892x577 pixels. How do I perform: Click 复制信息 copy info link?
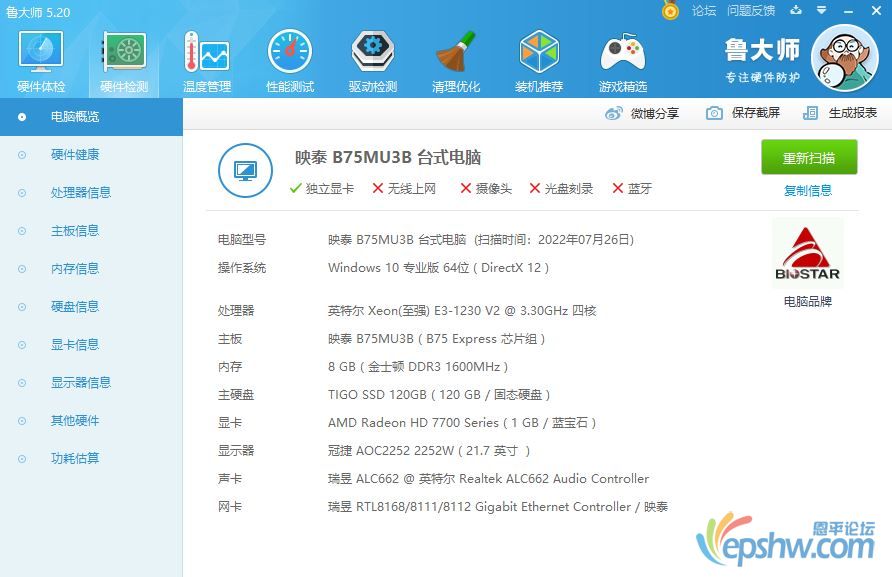tap(808, 191)
